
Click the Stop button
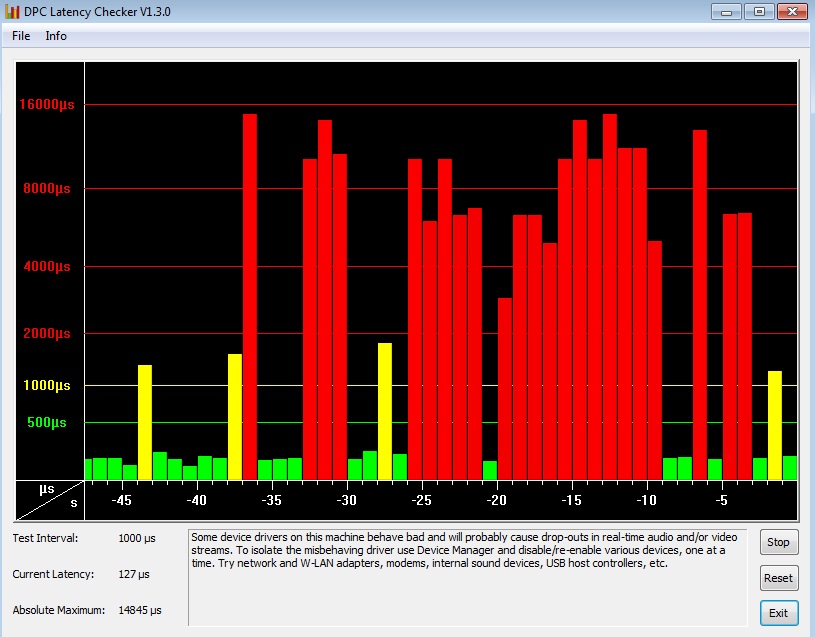coord(778,542)
